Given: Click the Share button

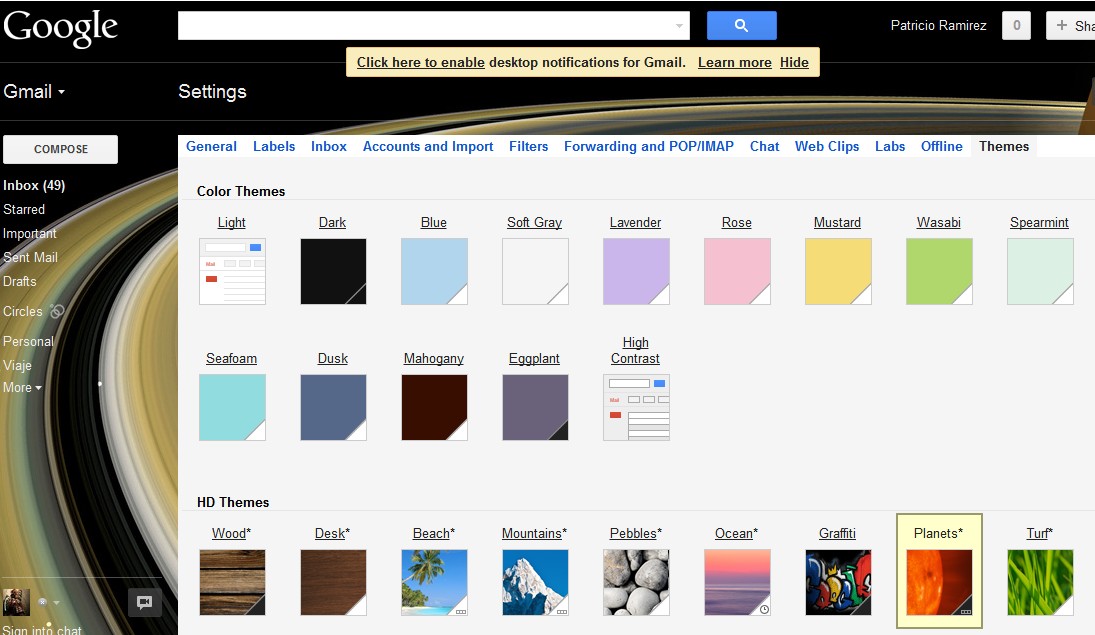Looking at the screenshot, I should pyautogui.click(x=1071, y=26).
